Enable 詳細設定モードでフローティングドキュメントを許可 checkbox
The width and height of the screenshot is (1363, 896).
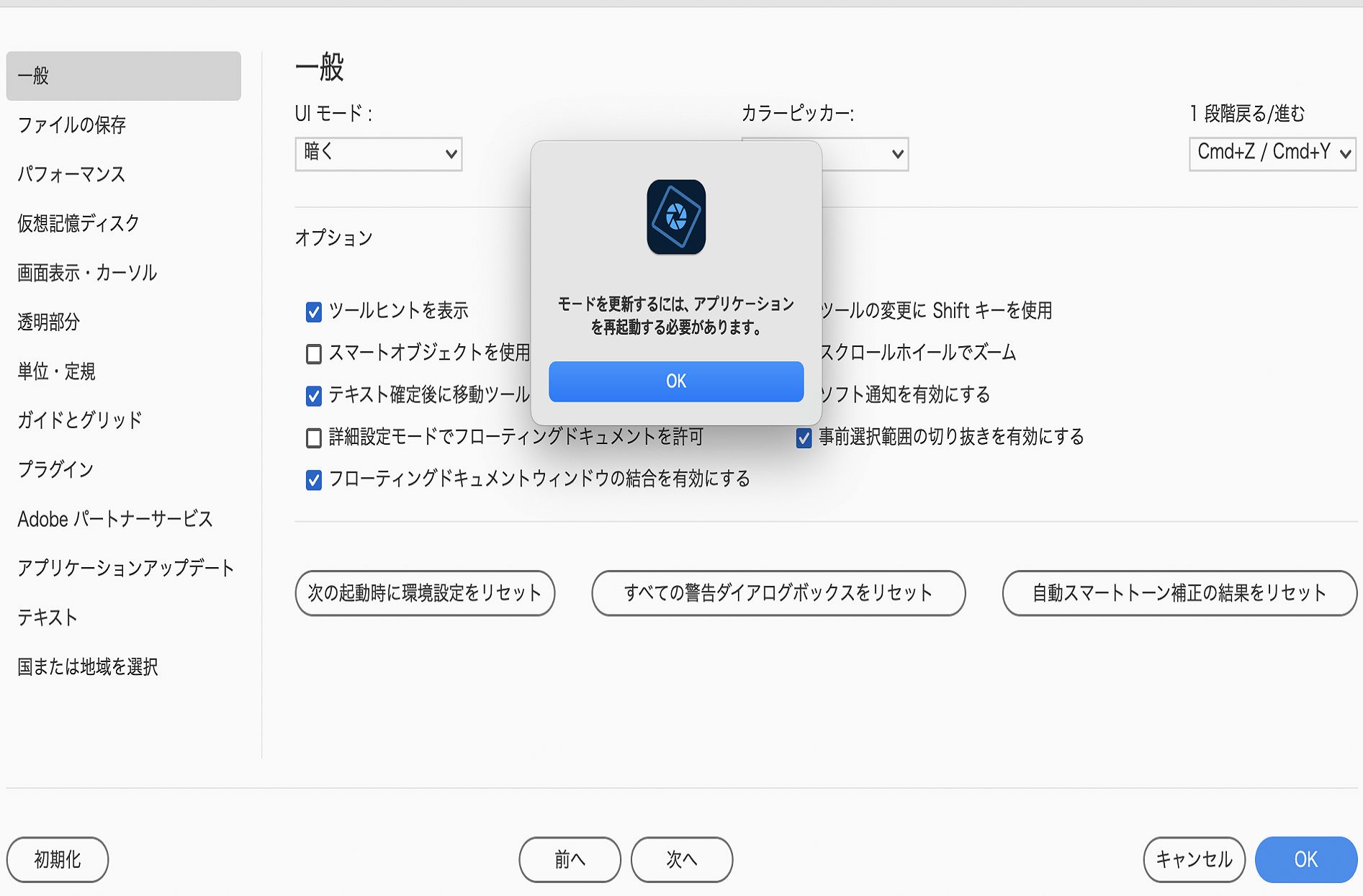[314, 438]
